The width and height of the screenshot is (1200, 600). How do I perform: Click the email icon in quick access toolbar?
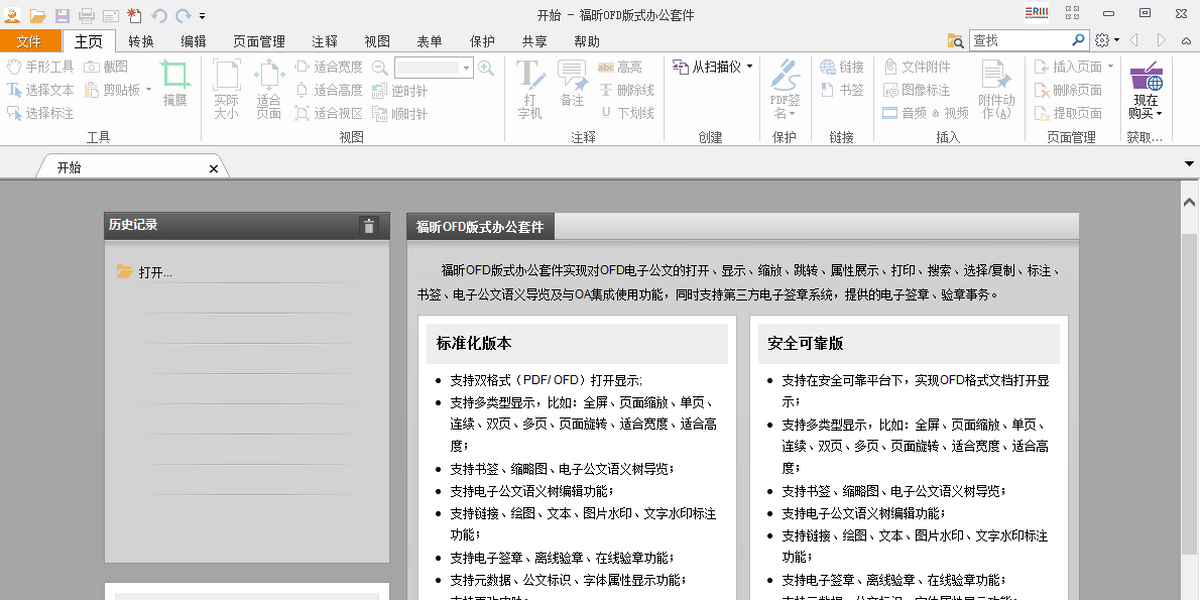pyautogui.click(x=110, y=15)
